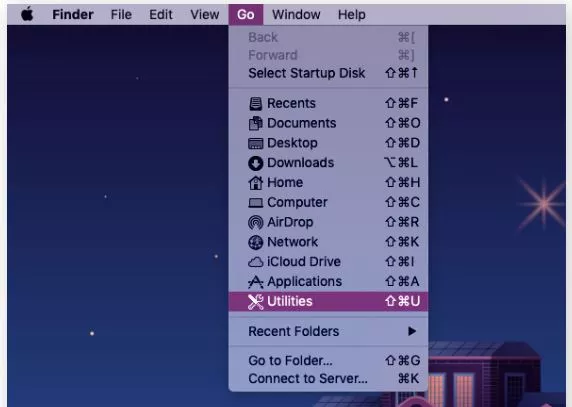
Task: Click the ⇧⌘A shortcut beside Applications
Action: pos(402,282)
